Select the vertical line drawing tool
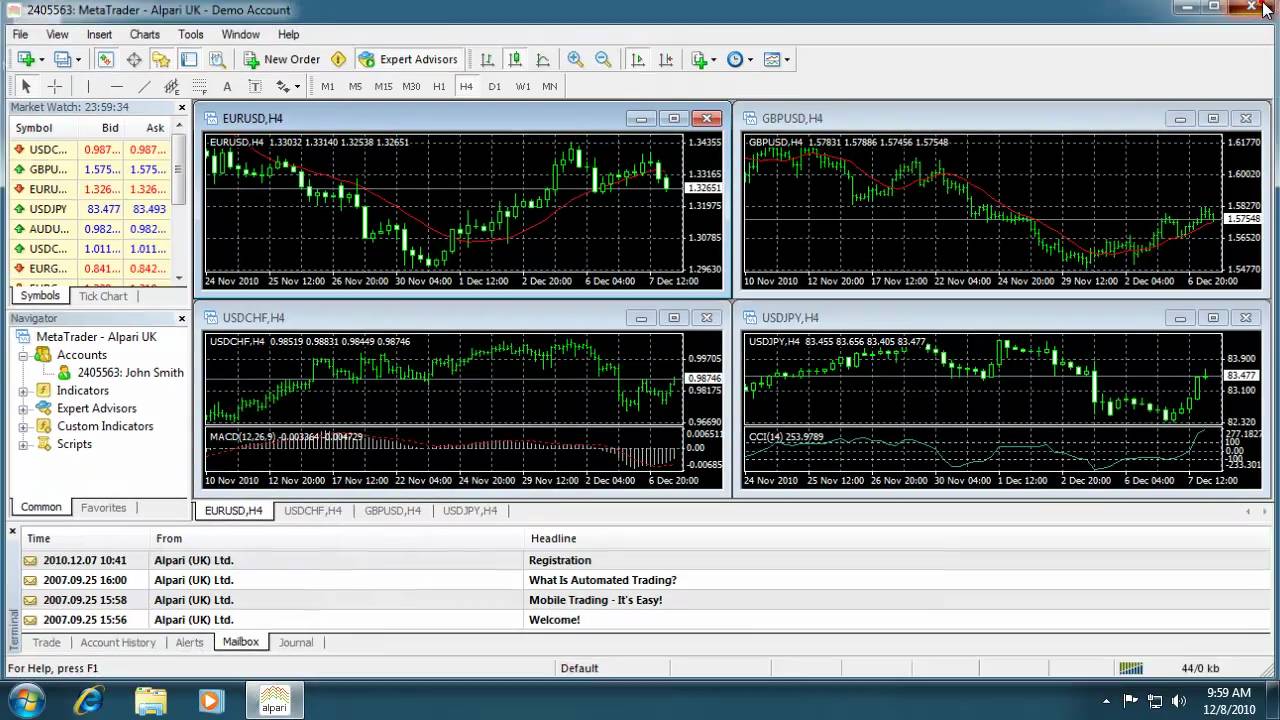 pyautogui.click(x=88, y=86)
